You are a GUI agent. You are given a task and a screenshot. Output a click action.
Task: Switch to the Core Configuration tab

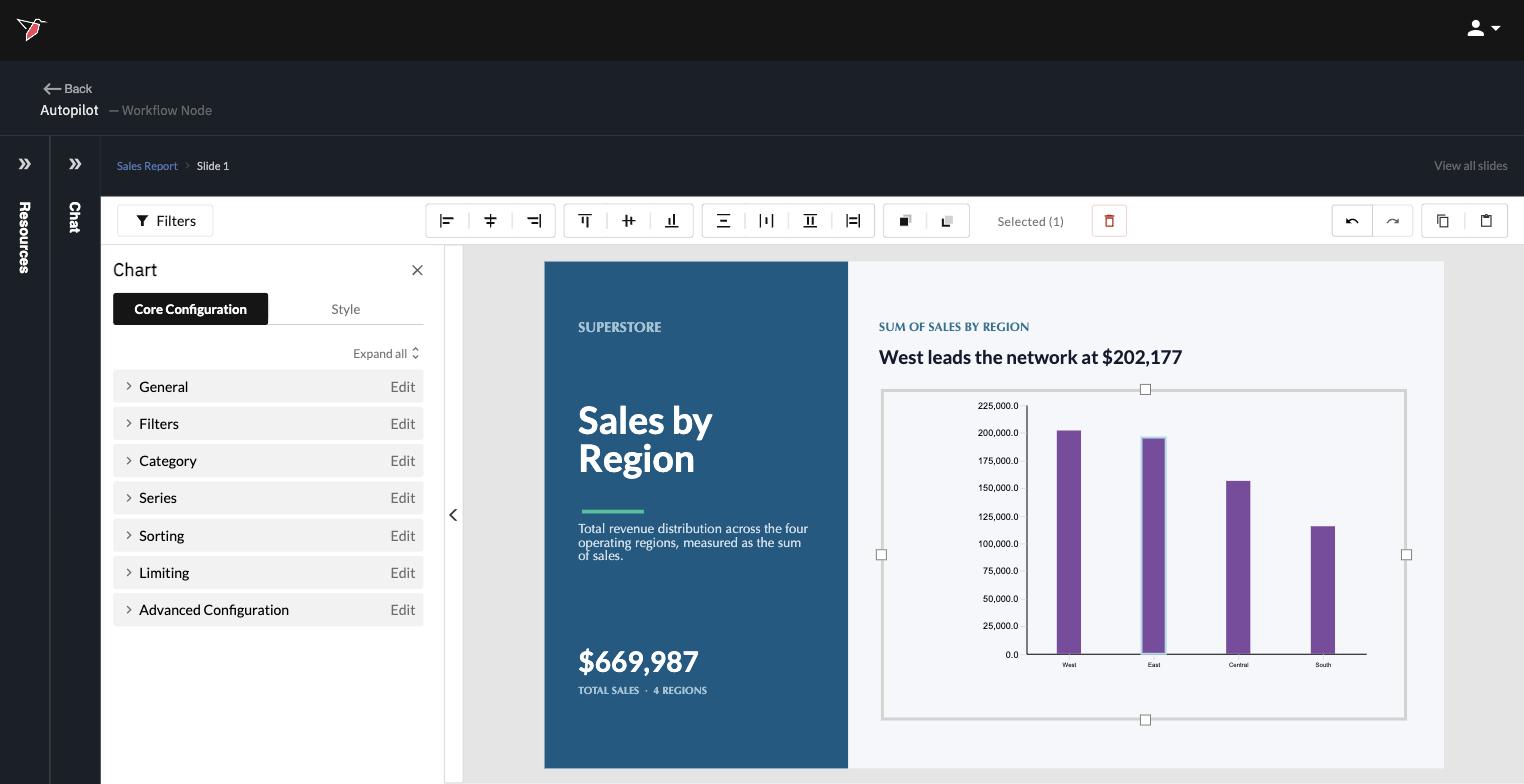190,309
